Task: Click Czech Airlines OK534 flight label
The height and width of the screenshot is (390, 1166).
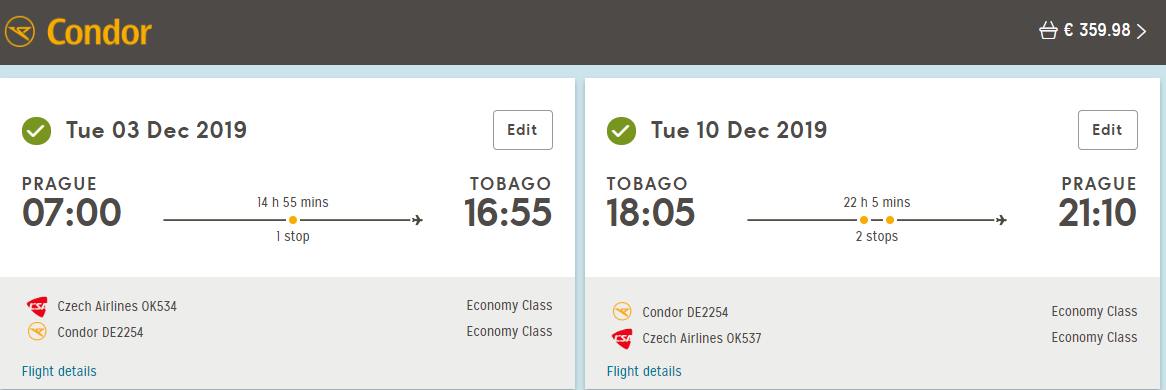Action: (117, 306)
